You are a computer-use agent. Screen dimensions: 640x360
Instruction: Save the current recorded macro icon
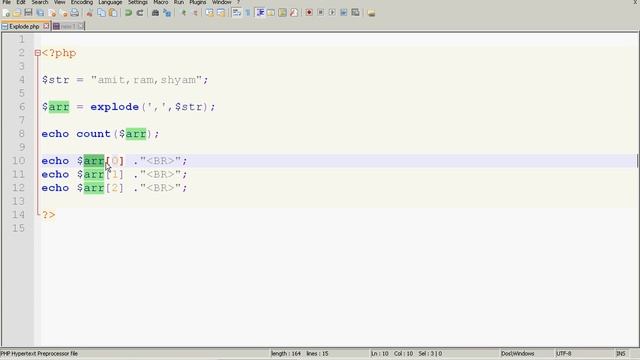[x=356, y=13]
